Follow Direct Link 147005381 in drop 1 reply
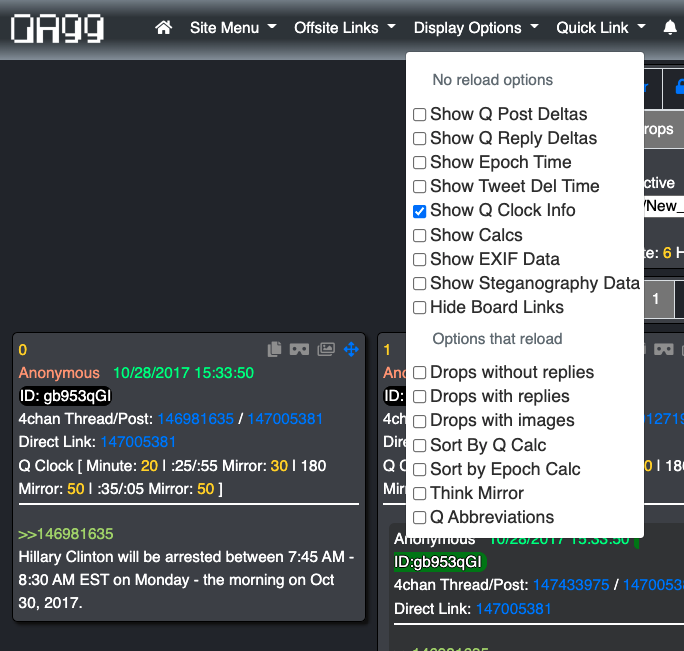Screen dimensions: 684x651 (x=513, y=609)
